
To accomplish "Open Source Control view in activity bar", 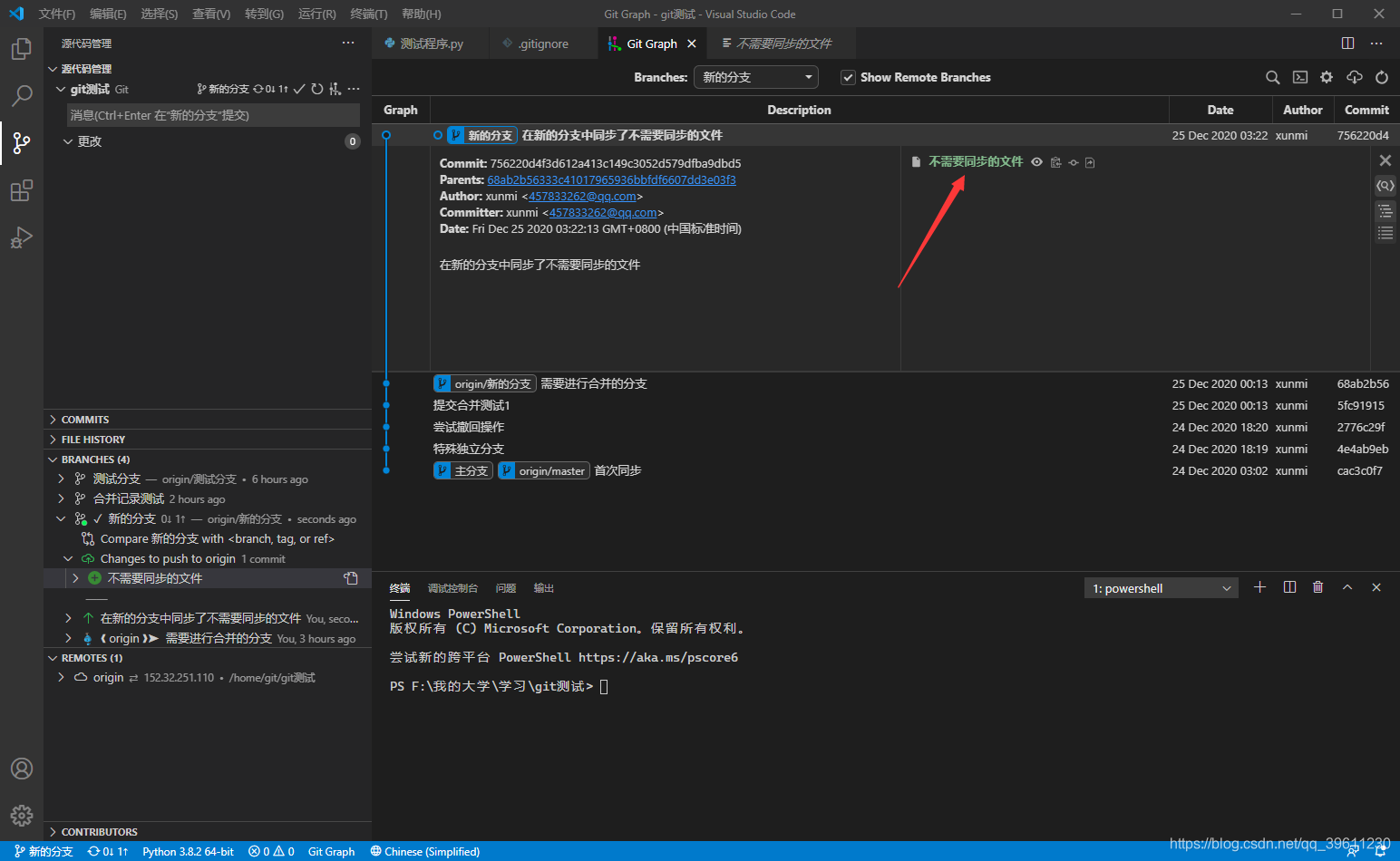I will (x=22, y=142).
